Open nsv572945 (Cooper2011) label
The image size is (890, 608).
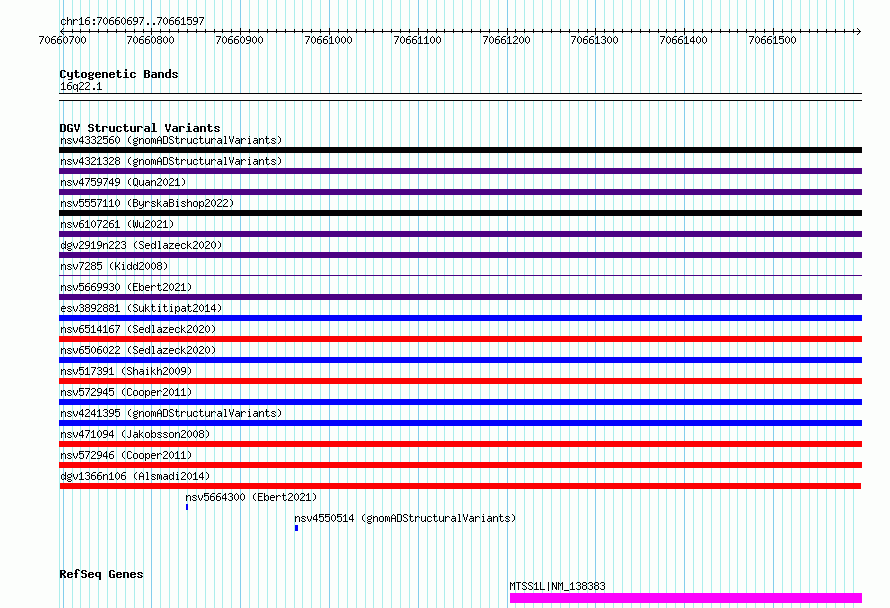coord(126,392)
